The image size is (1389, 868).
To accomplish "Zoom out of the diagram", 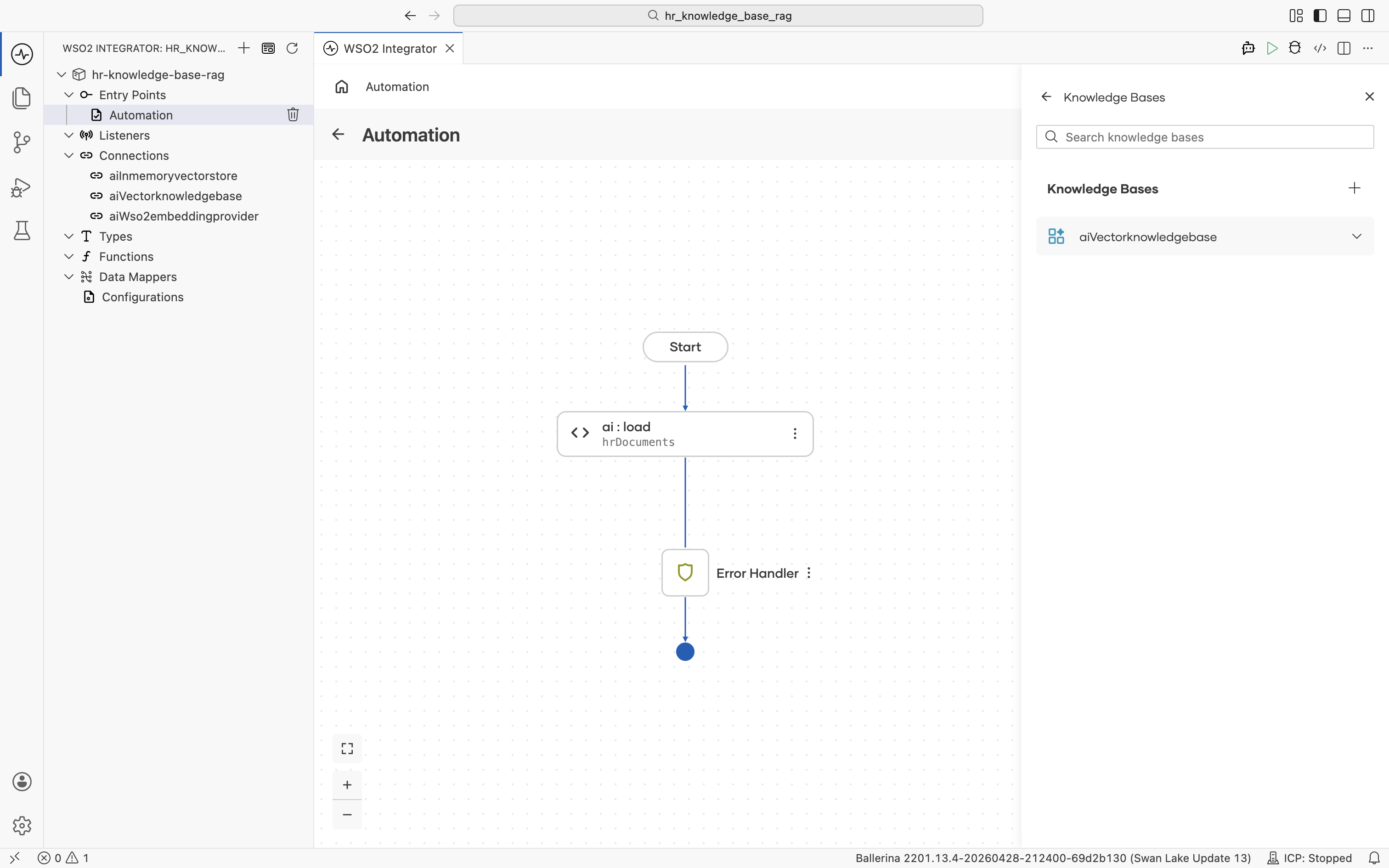I will (347, 815).
